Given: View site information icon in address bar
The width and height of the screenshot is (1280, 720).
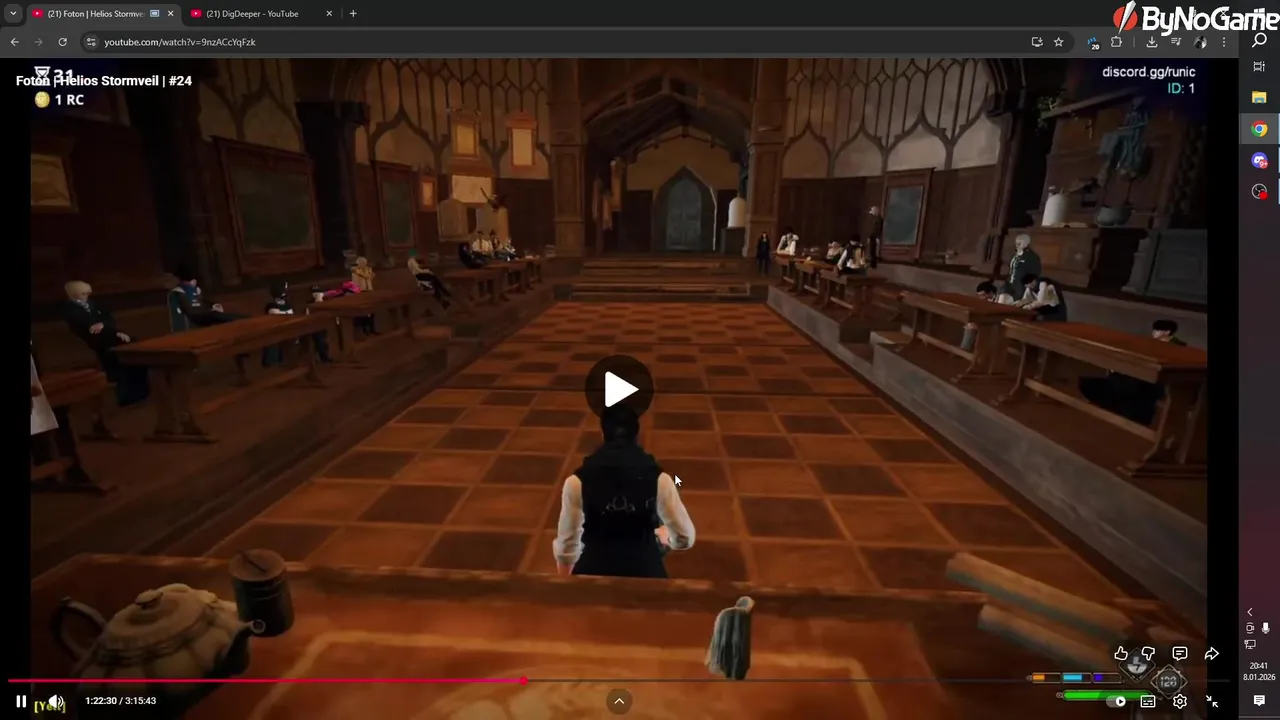Looking at the screenshot, I should point(91,42).
